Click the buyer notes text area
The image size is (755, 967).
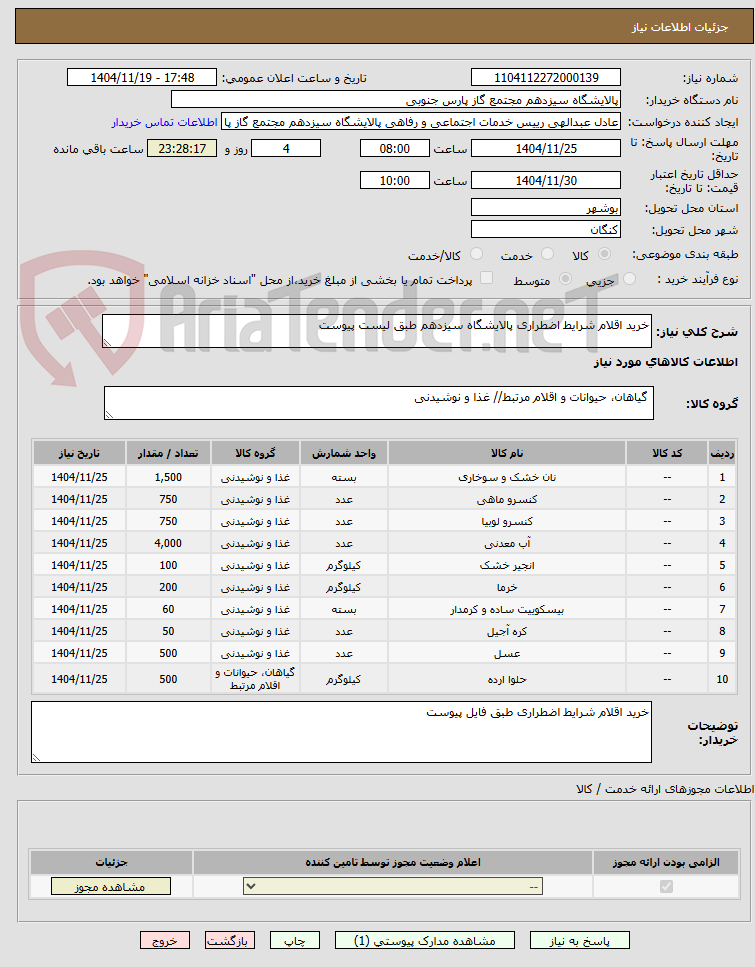pyautogui.click(x=341, y=732)
